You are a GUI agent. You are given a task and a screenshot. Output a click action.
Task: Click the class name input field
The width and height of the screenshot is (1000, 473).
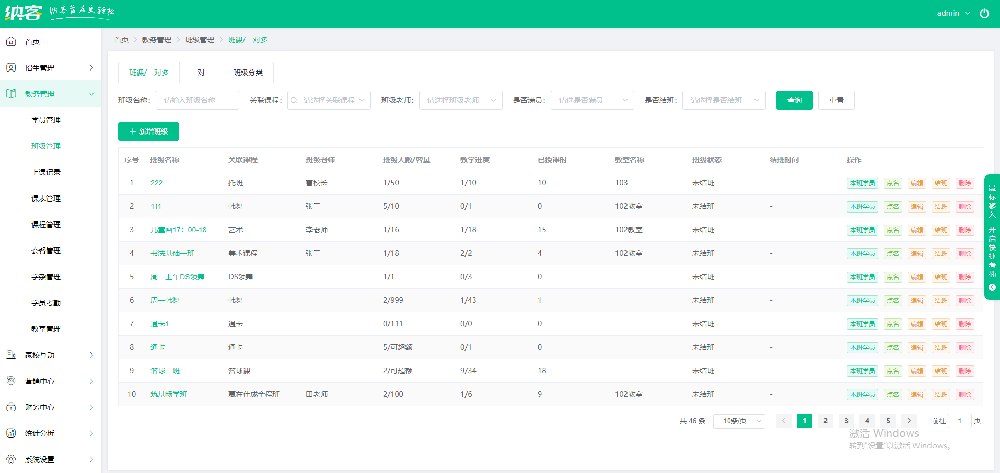click(x=197, y=101)
